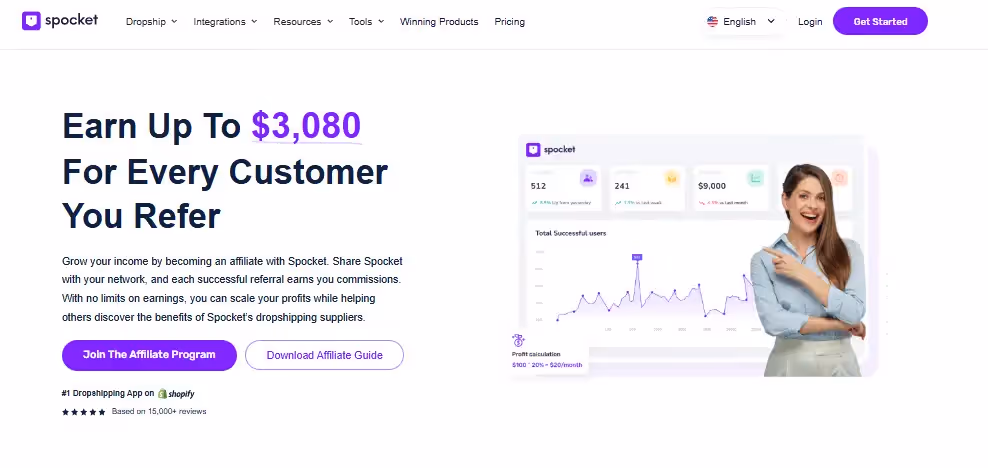988x468 pixels.
Task: Click the Spocket logo in header
Action: click(60, 21)
